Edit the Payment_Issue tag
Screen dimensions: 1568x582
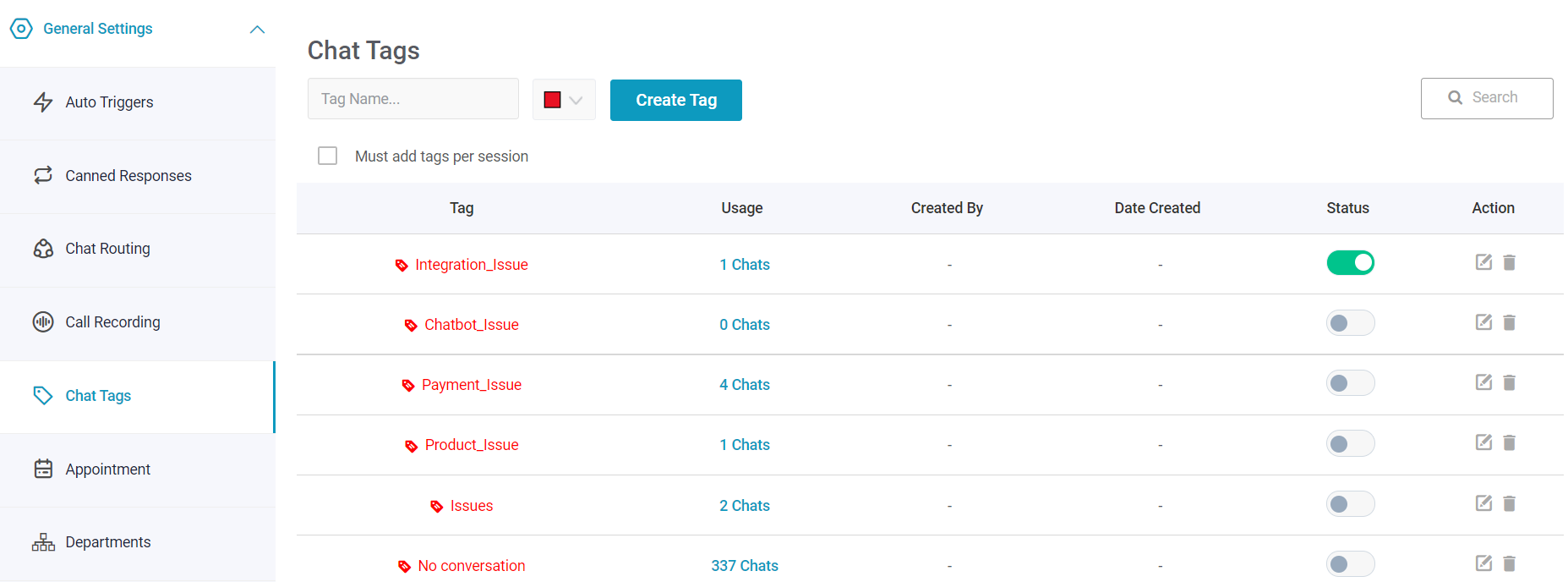1483,382
